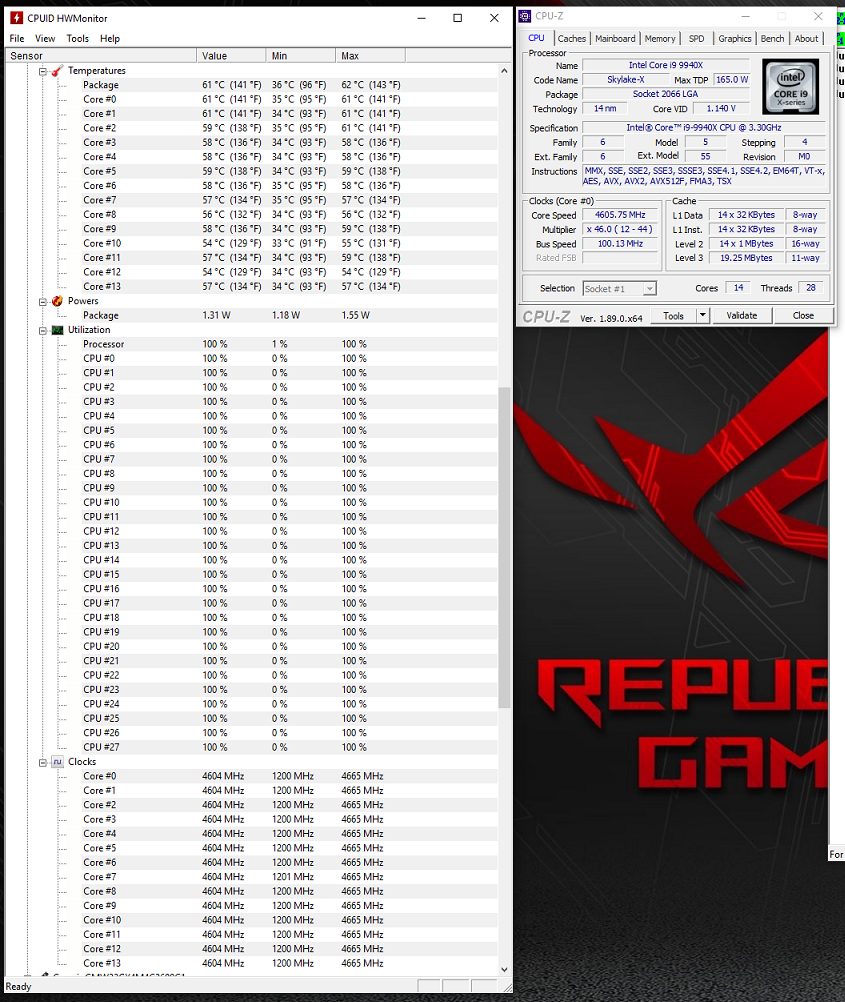Click the Ready status bar text
Image resolution: width=845 pixels, height=1002 pixels.
click(19, 987)
